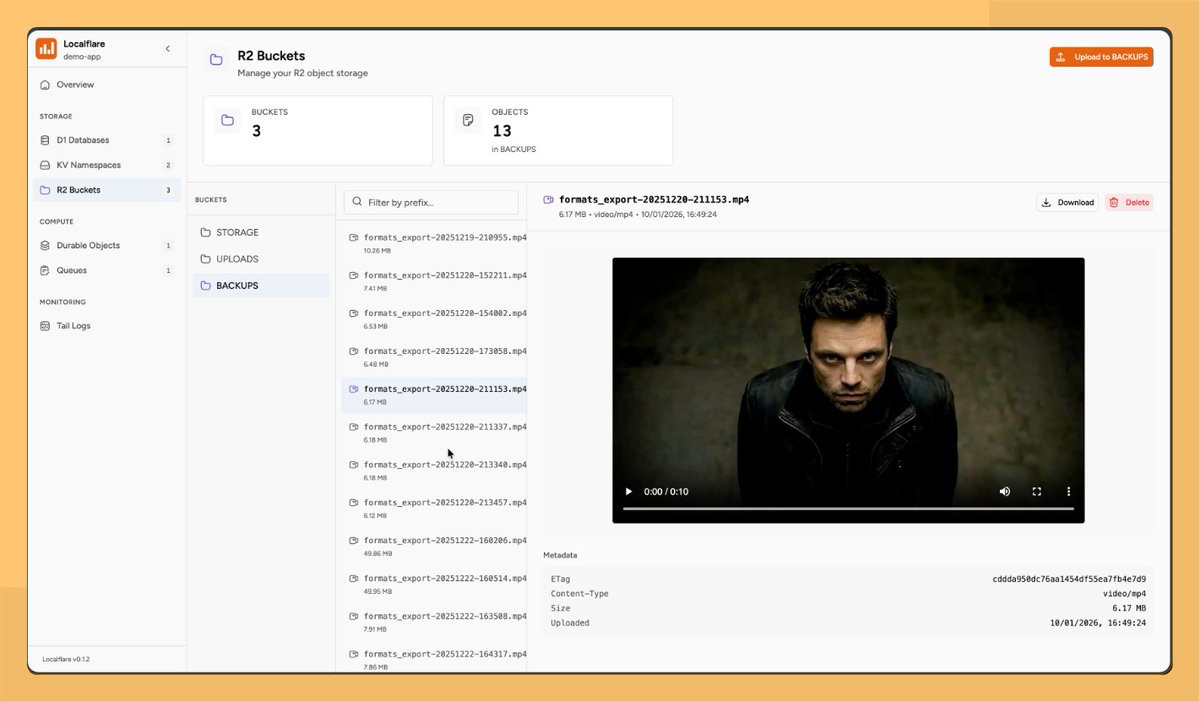Select R2 Buckets in the sidebar
The image size is (1200, 702).
[107, 190]
